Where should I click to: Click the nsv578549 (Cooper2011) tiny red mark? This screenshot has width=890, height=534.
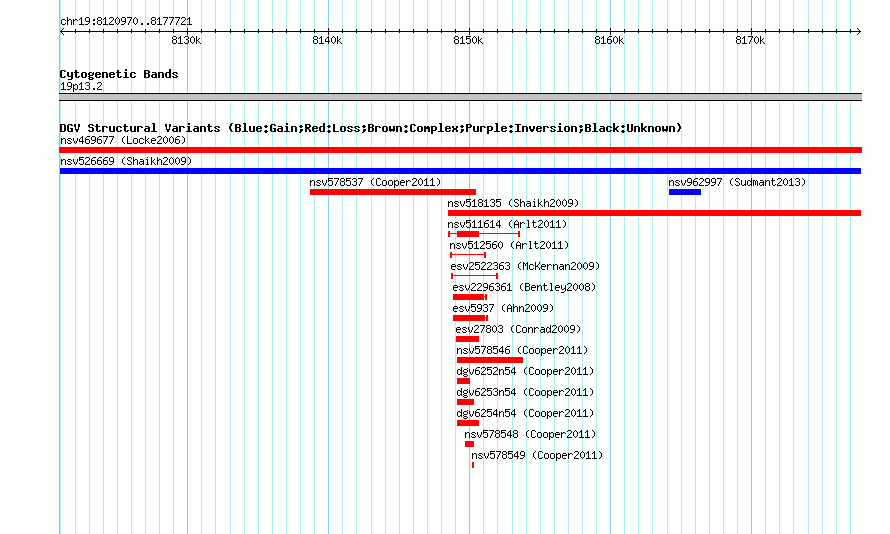click(473, 465)
